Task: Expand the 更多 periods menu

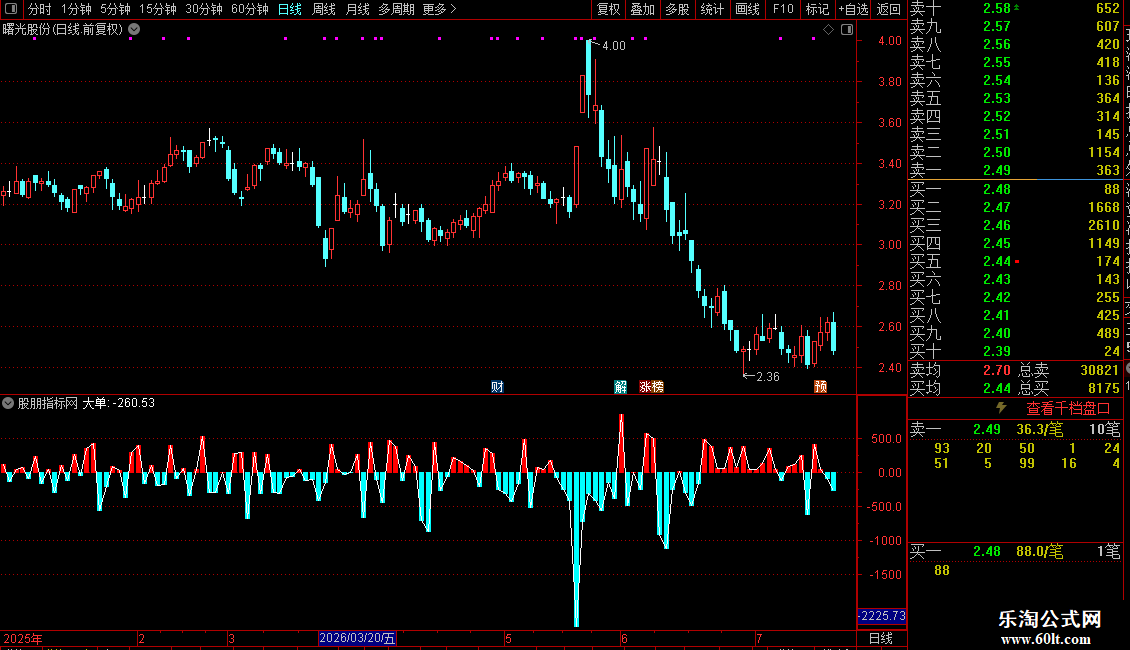Action: (x=439, y=9)
